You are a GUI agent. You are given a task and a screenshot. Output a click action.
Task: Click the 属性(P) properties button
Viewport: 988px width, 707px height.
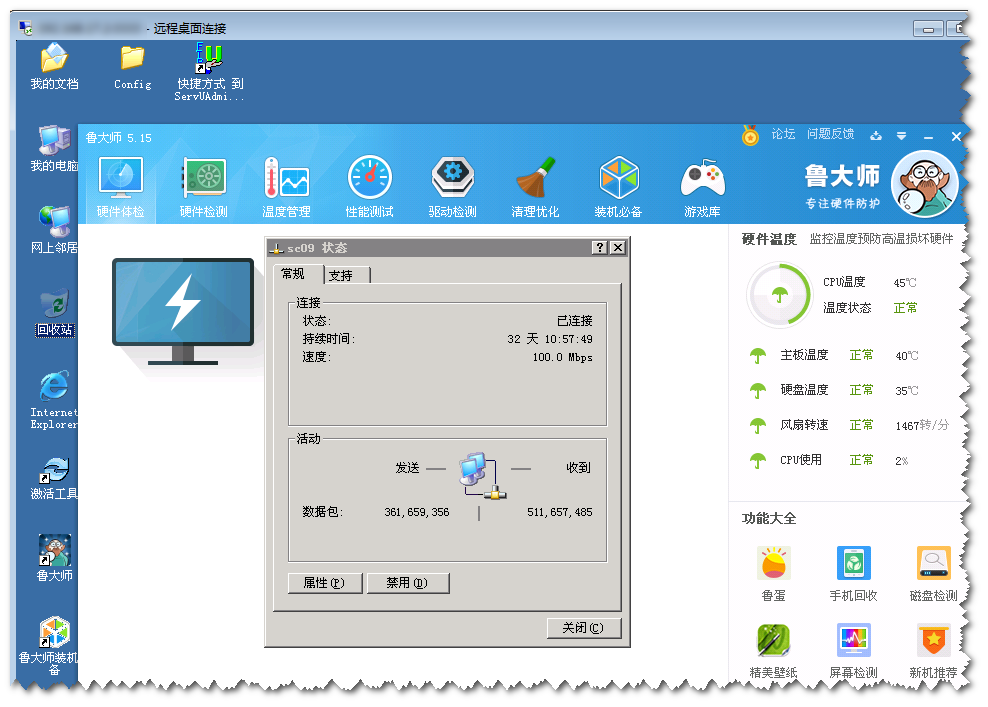click(324, 583)
